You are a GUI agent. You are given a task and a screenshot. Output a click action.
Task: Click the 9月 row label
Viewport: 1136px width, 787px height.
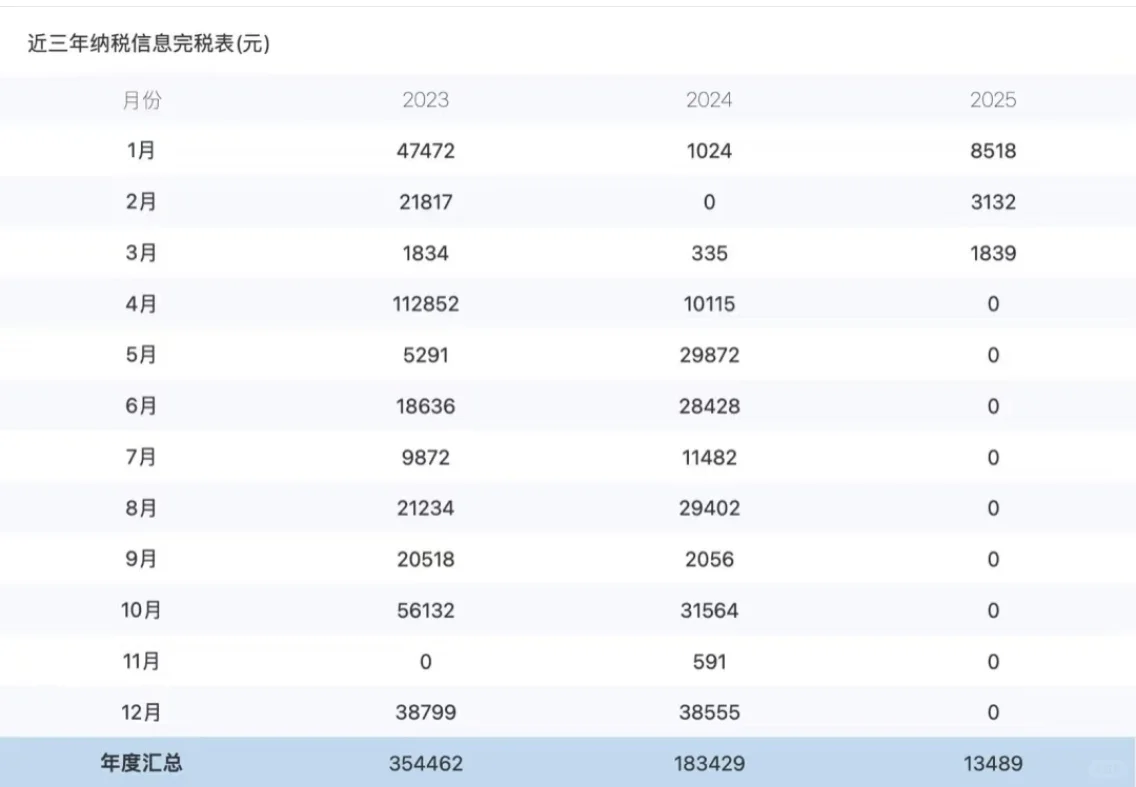tap(142, 559)
